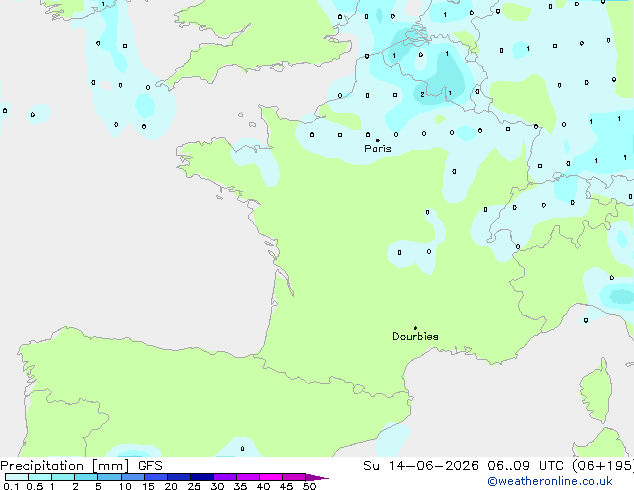Pick the legend swatch between 10 and 15
Image resolution: width=634 pixels, height=490 pixels.
pyautogui.click(x=133, y=477)
